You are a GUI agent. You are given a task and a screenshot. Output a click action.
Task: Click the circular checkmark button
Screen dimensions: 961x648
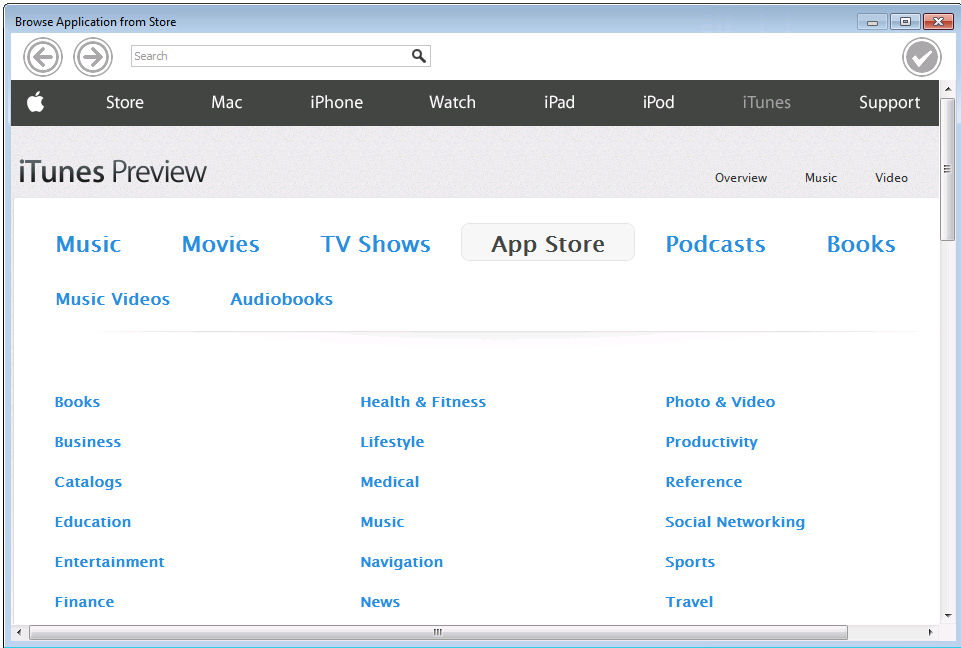tap(921, 56)
